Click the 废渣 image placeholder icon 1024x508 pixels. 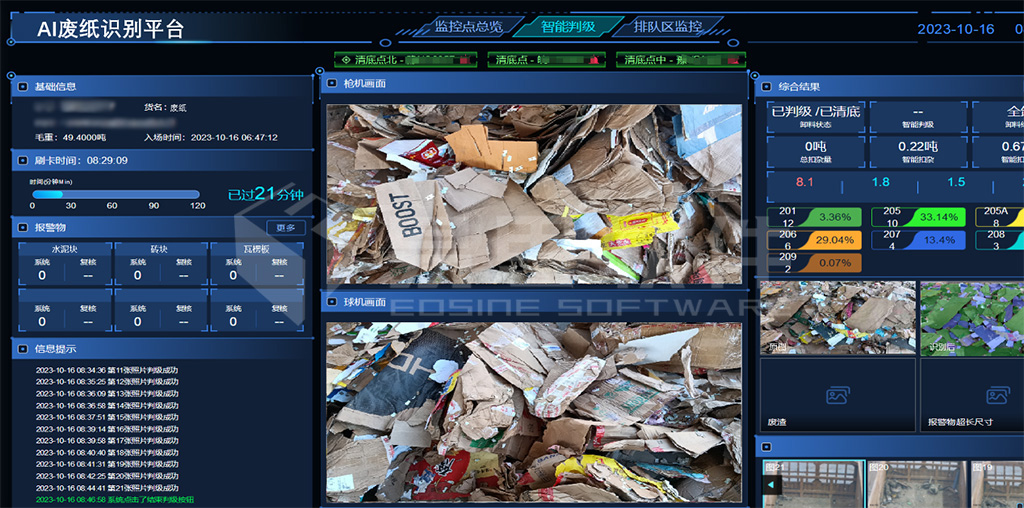pos(837,396)
